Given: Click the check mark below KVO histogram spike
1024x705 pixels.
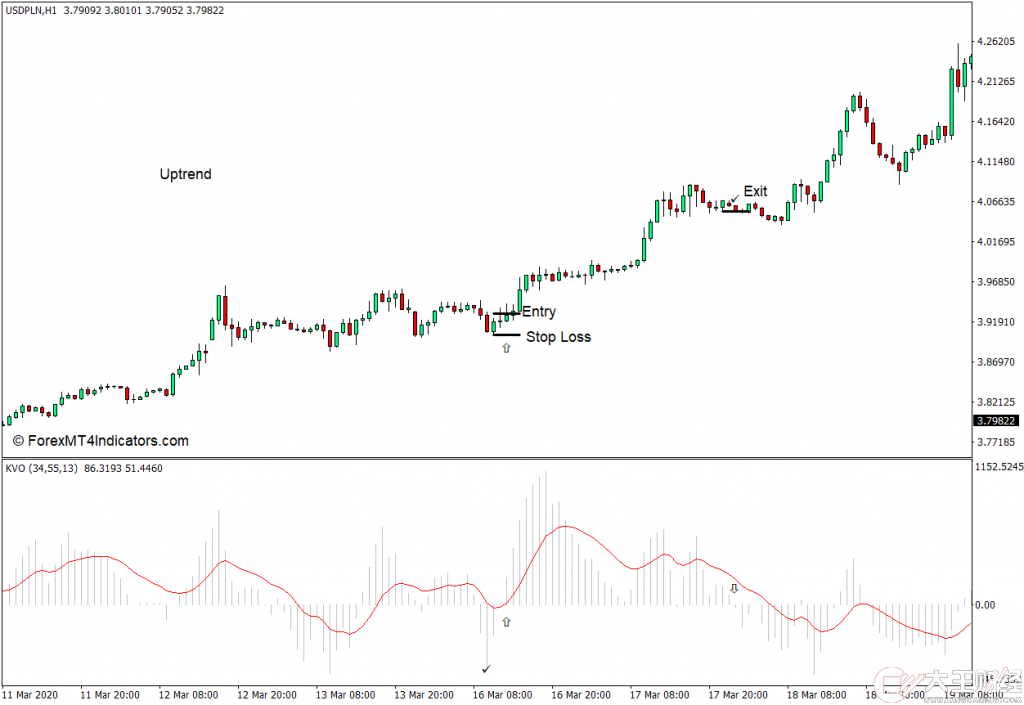Looking at the screenshot, I should (486, 669).
